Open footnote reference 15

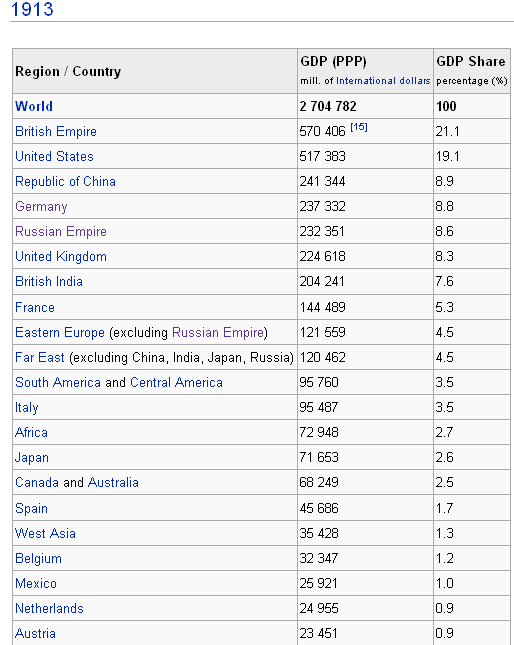(x=359, y=127)
